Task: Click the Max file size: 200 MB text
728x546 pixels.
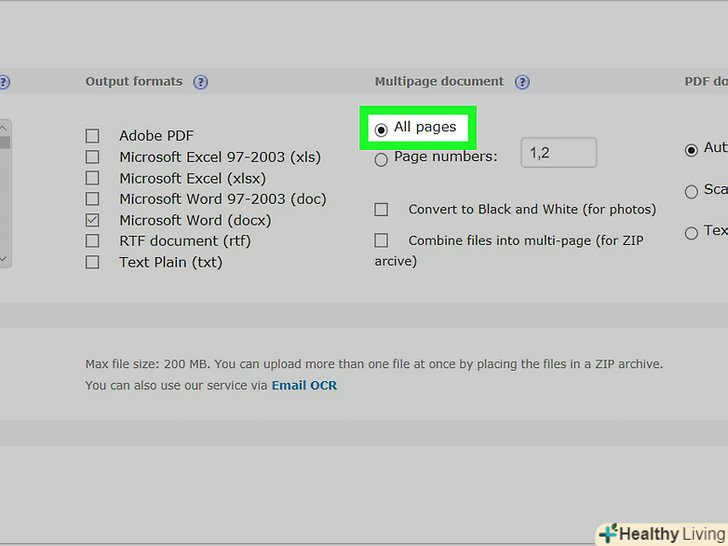Action: [148, 364]
